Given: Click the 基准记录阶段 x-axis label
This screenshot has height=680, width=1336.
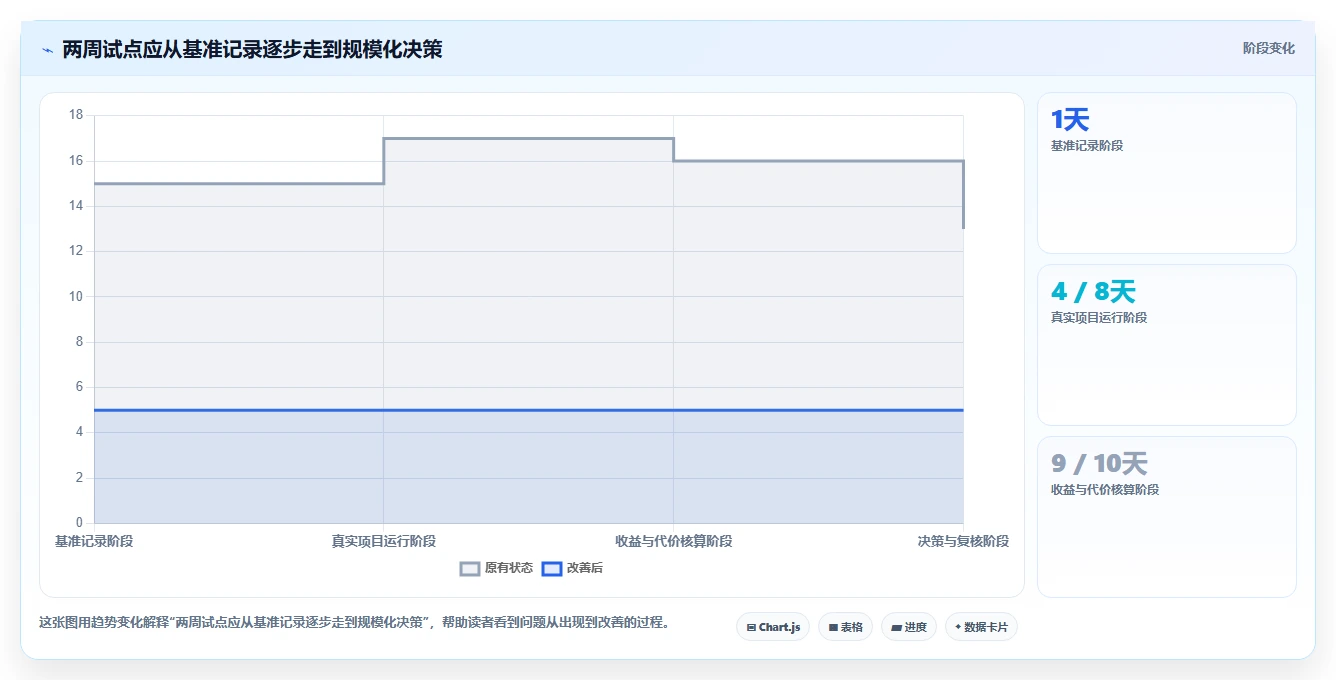Looking at the screenshot, I should tap(94, 541).
